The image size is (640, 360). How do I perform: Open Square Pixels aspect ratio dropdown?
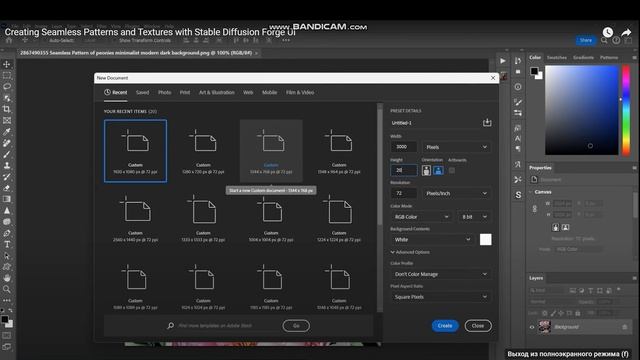(x=440, y=297)
